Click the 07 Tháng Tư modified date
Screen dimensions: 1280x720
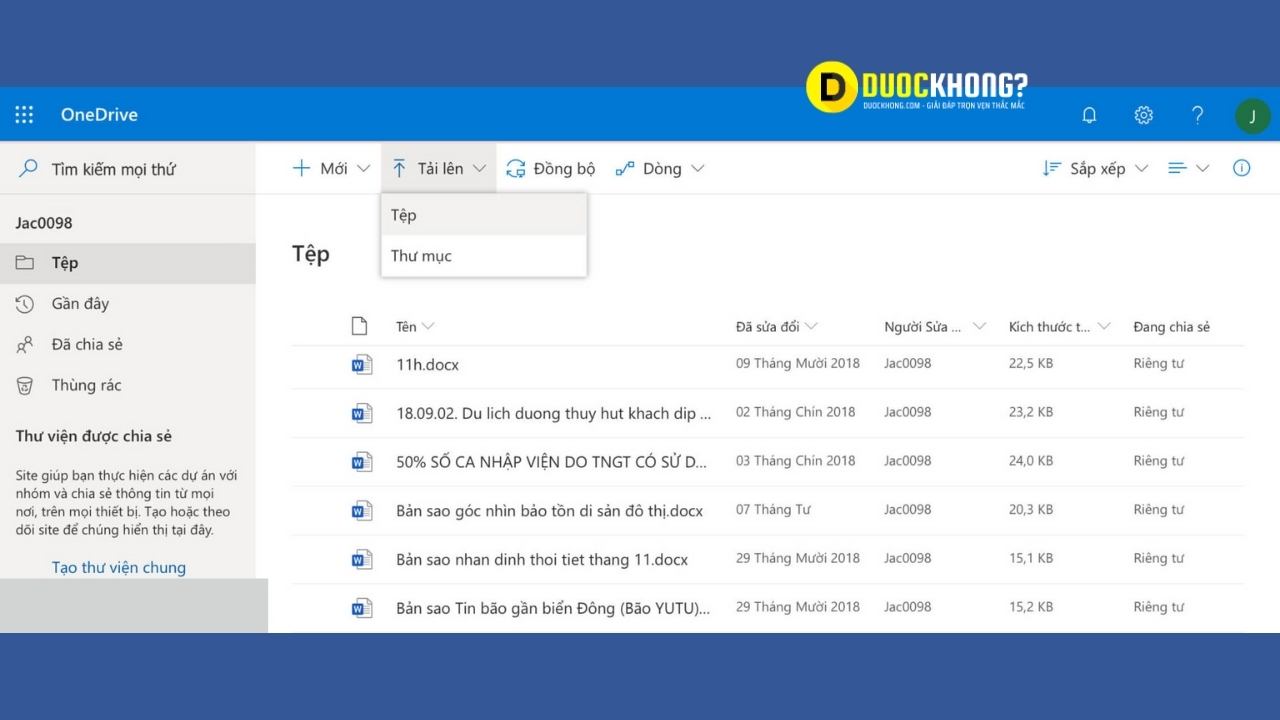pyautogui.click(x=773, y=510)
